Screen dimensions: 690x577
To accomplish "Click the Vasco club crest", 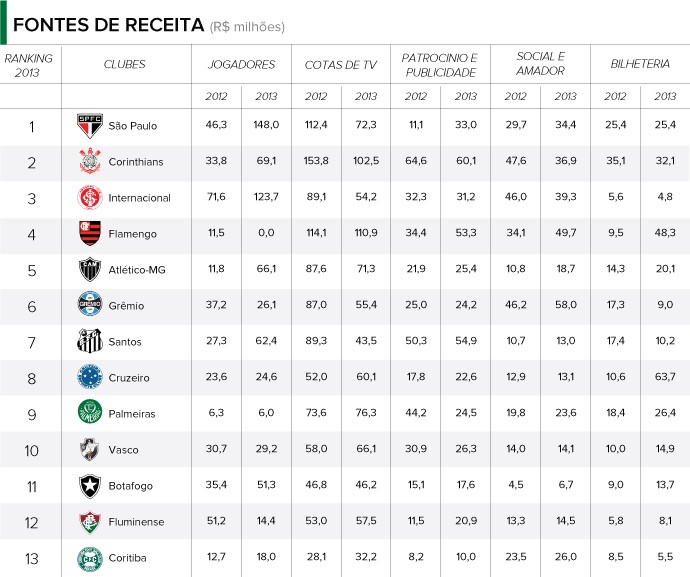I will coord(90,450).
